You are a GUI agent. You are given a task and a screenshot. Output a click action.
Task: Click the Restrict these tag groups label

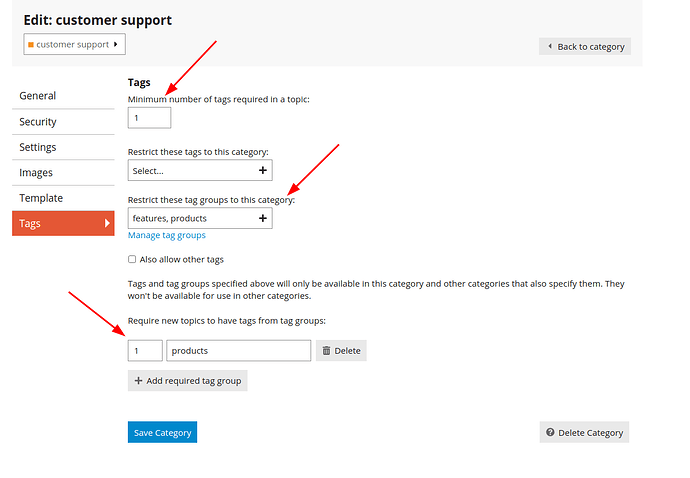click(211, 200)
